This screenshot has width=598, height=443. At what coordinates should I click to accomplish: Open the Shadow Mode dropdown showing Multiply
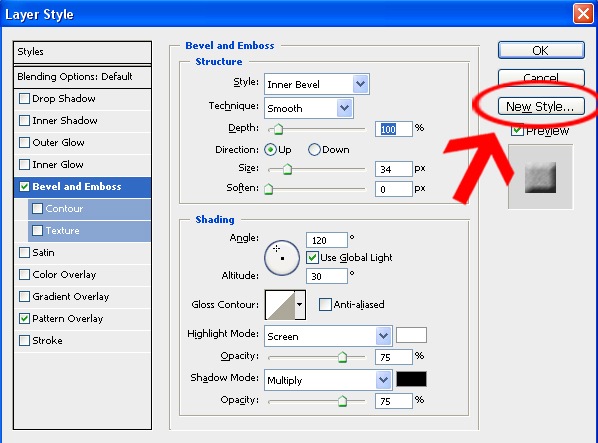(x=328, y=380)
